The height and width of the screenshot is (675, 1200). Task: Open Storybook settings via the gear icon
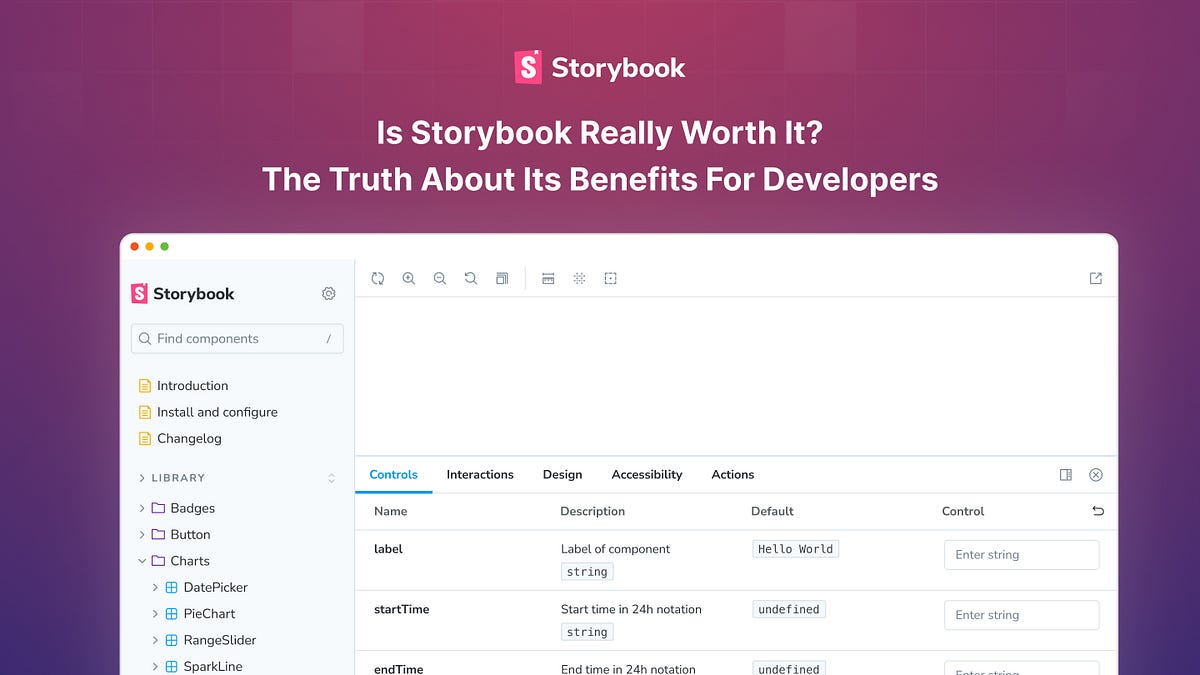coord(329,293)
